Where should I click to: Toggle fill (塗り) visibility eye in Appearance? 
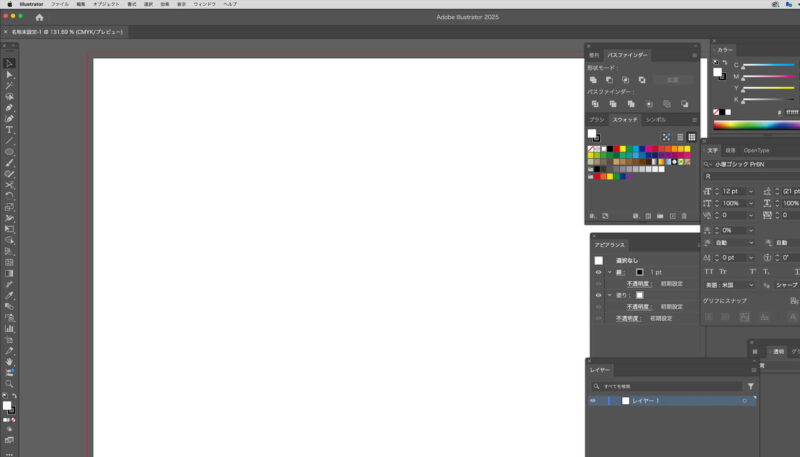click(598, 295)
